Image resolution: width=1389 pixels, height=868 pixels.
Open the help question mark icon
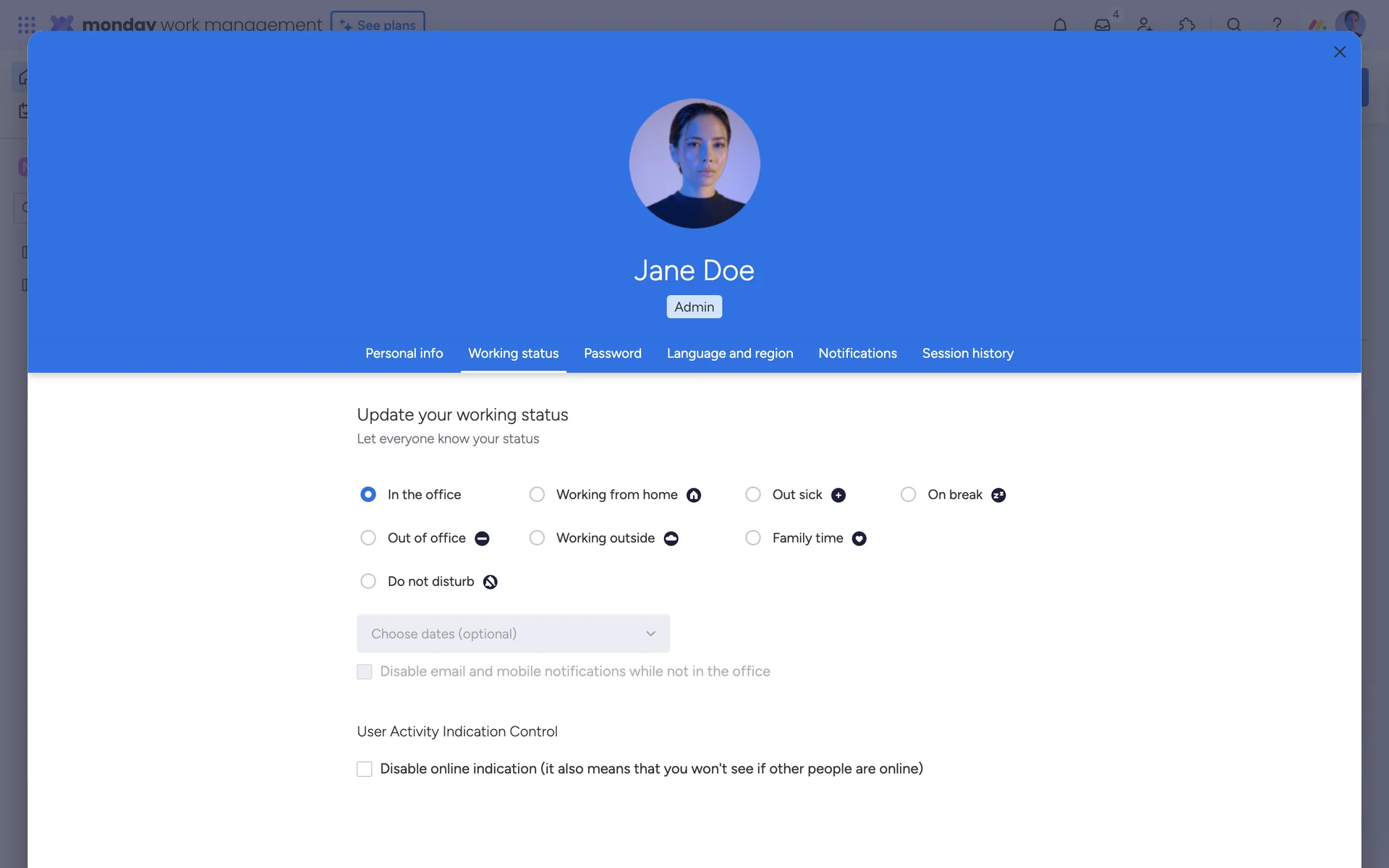1277,25
